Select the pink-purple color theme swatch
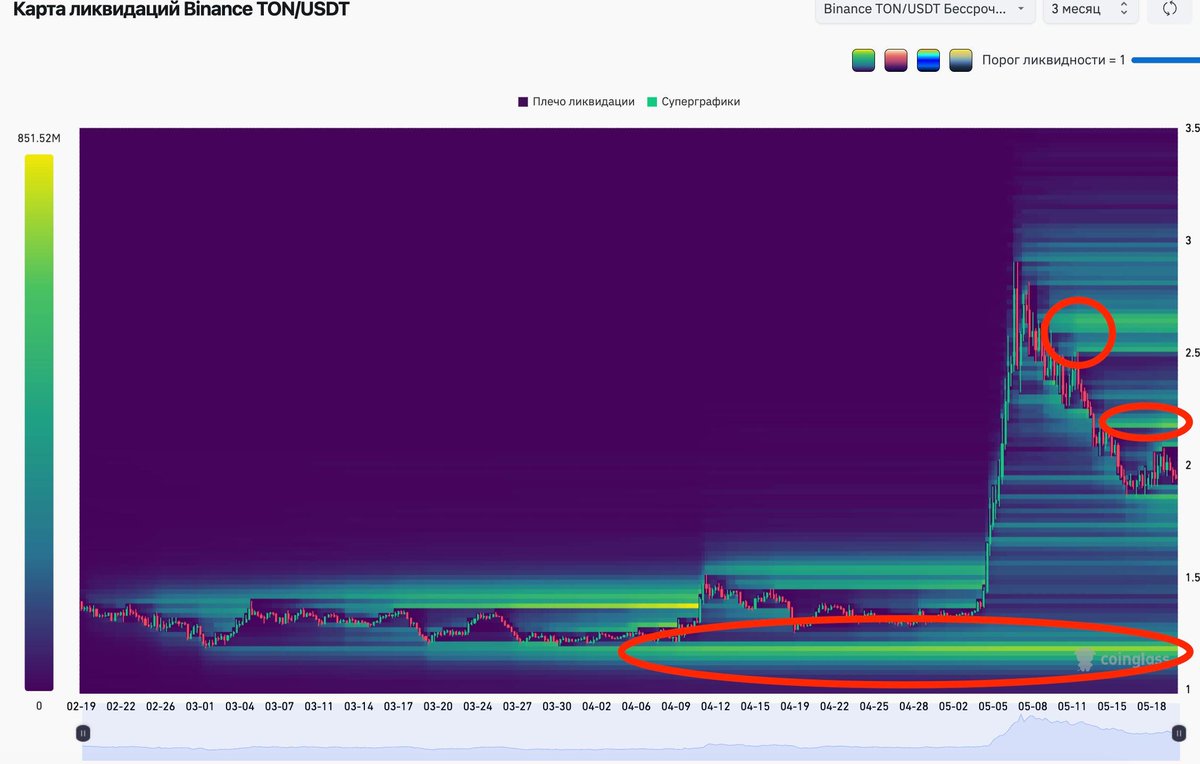Image resolution: width=1200 pixels, height=764 pixels. coord(895,60)
